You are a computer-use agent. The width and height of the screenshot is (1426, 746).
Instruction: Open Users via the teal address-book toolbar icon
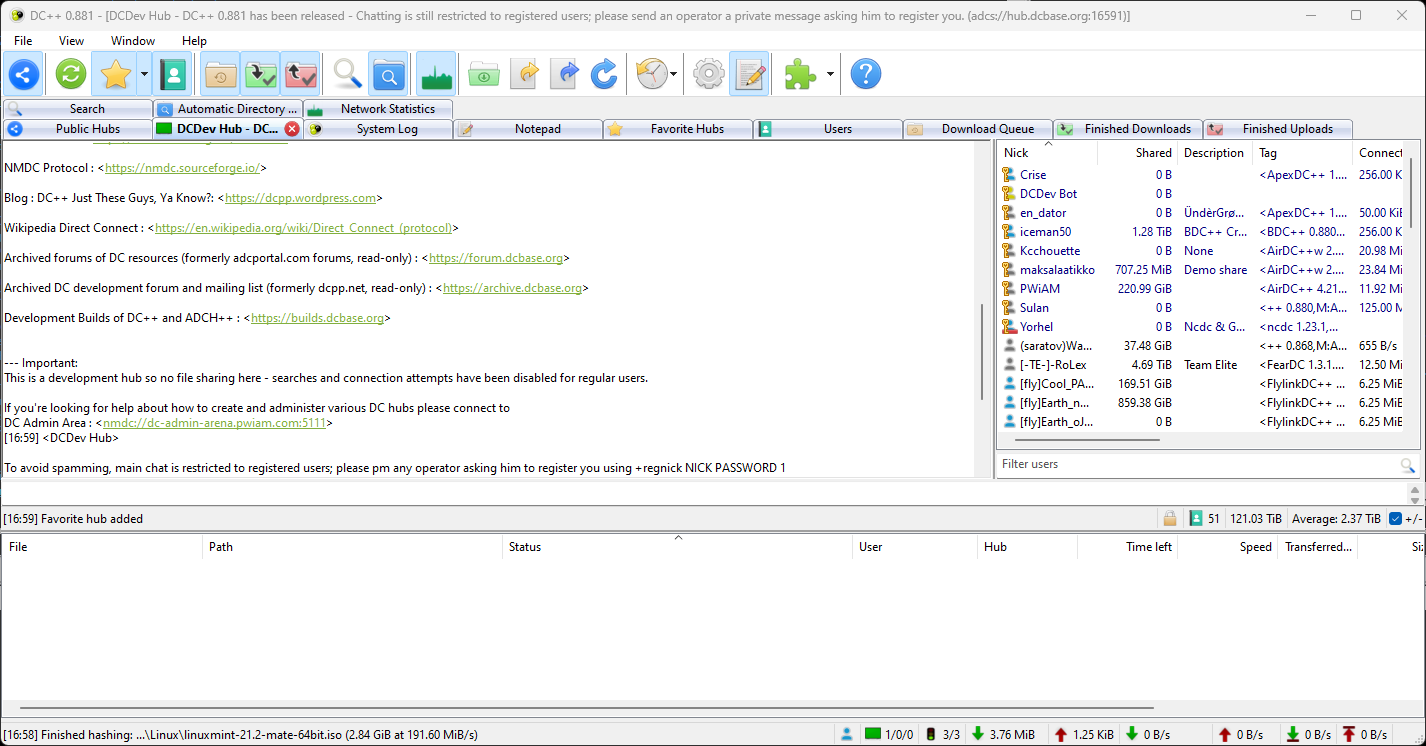coord(174,74)
